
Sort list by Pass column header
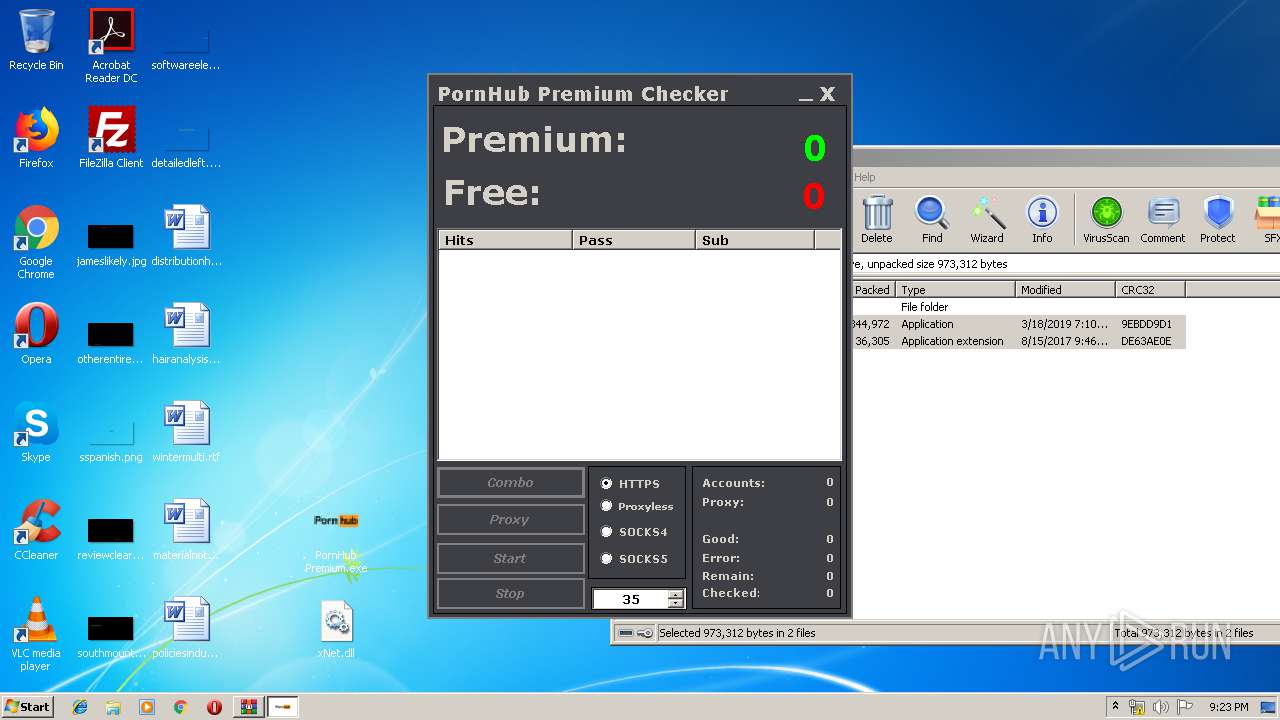pyautogui.click(x=634, y=240)
